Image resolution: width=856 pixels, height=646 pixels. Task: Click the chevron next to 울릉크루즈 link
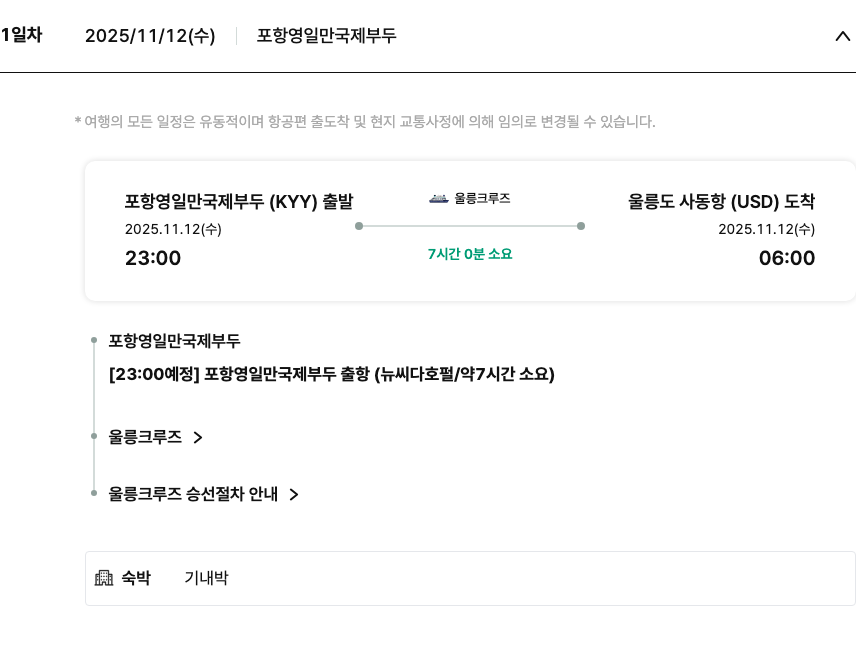198,437
